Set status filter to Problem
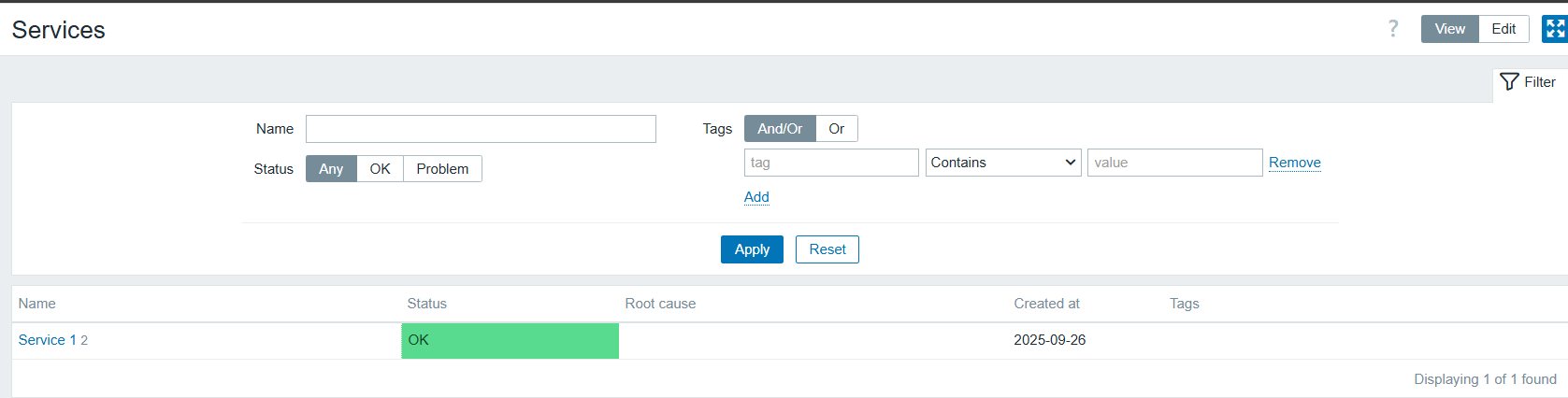Screen dimensions: 1568x398 click(442, 169)
